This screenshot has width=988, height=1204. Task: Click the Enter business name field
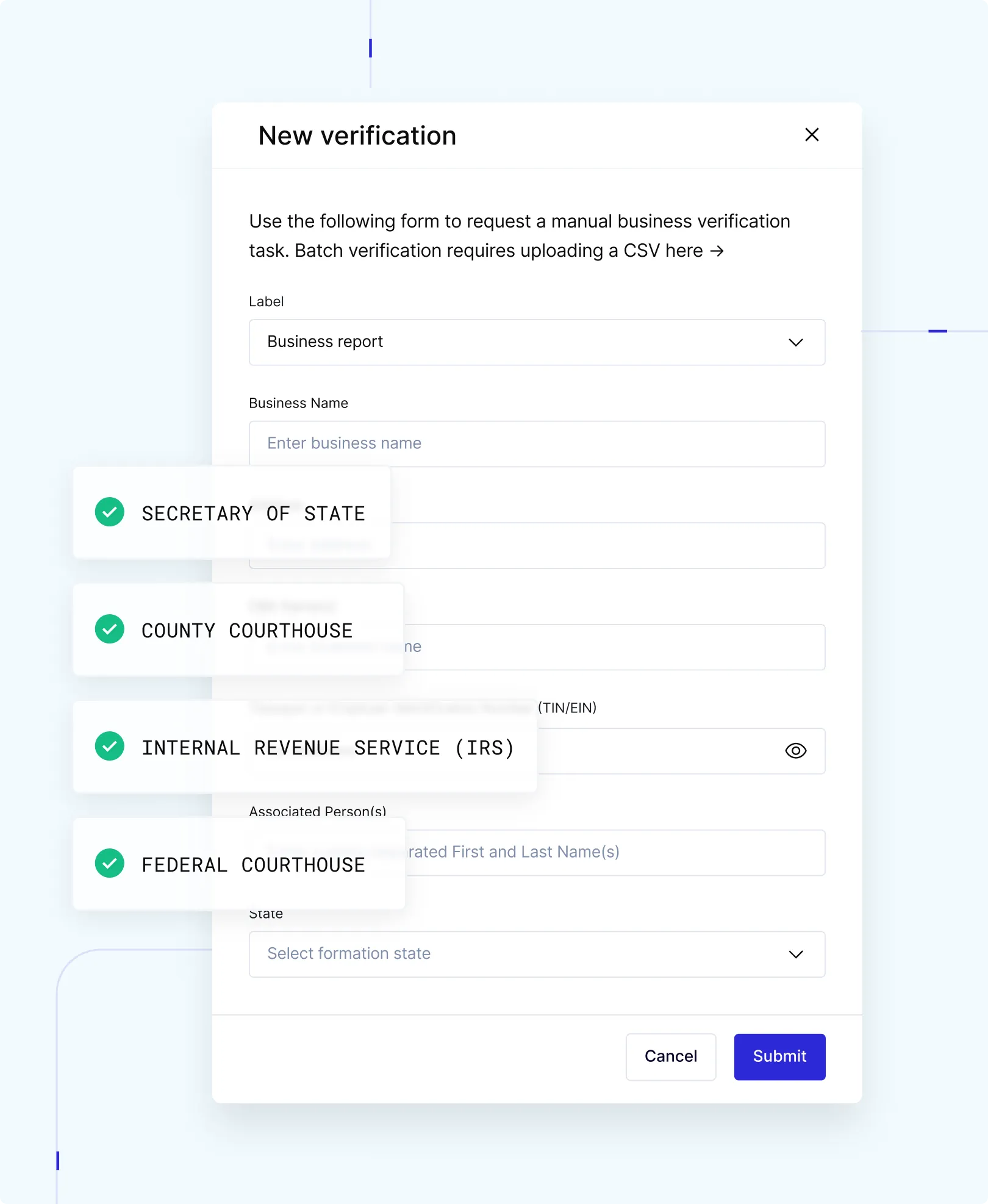[x=537, y=443]
